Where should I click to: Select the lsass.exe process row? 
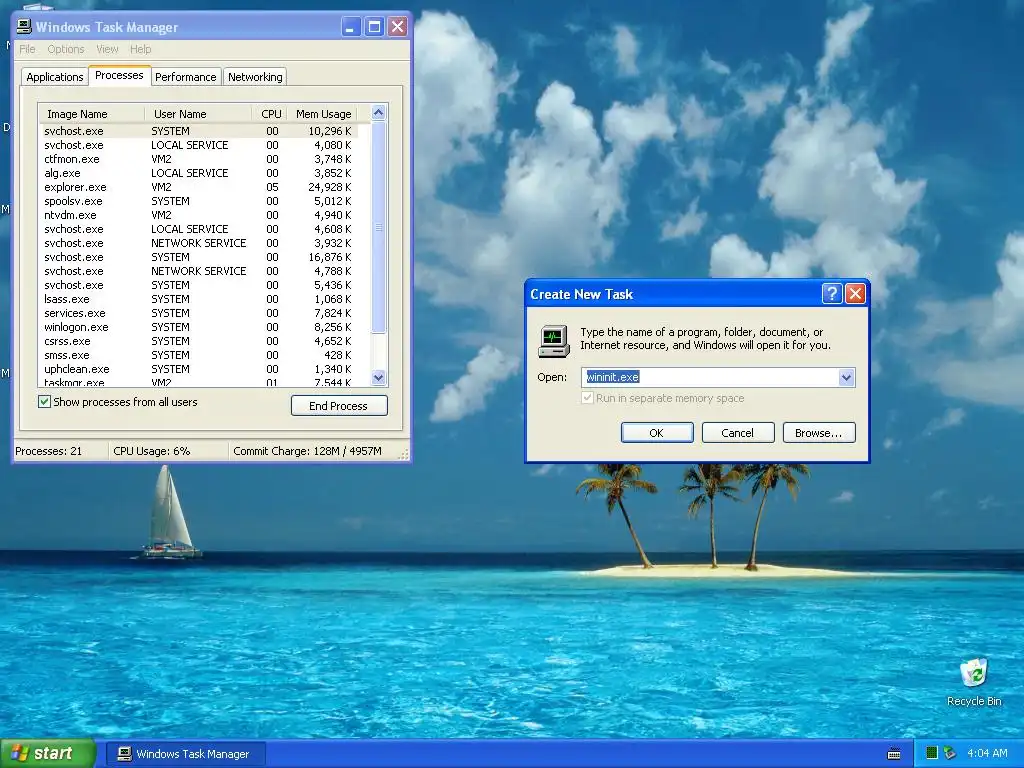tap(199, 299)
